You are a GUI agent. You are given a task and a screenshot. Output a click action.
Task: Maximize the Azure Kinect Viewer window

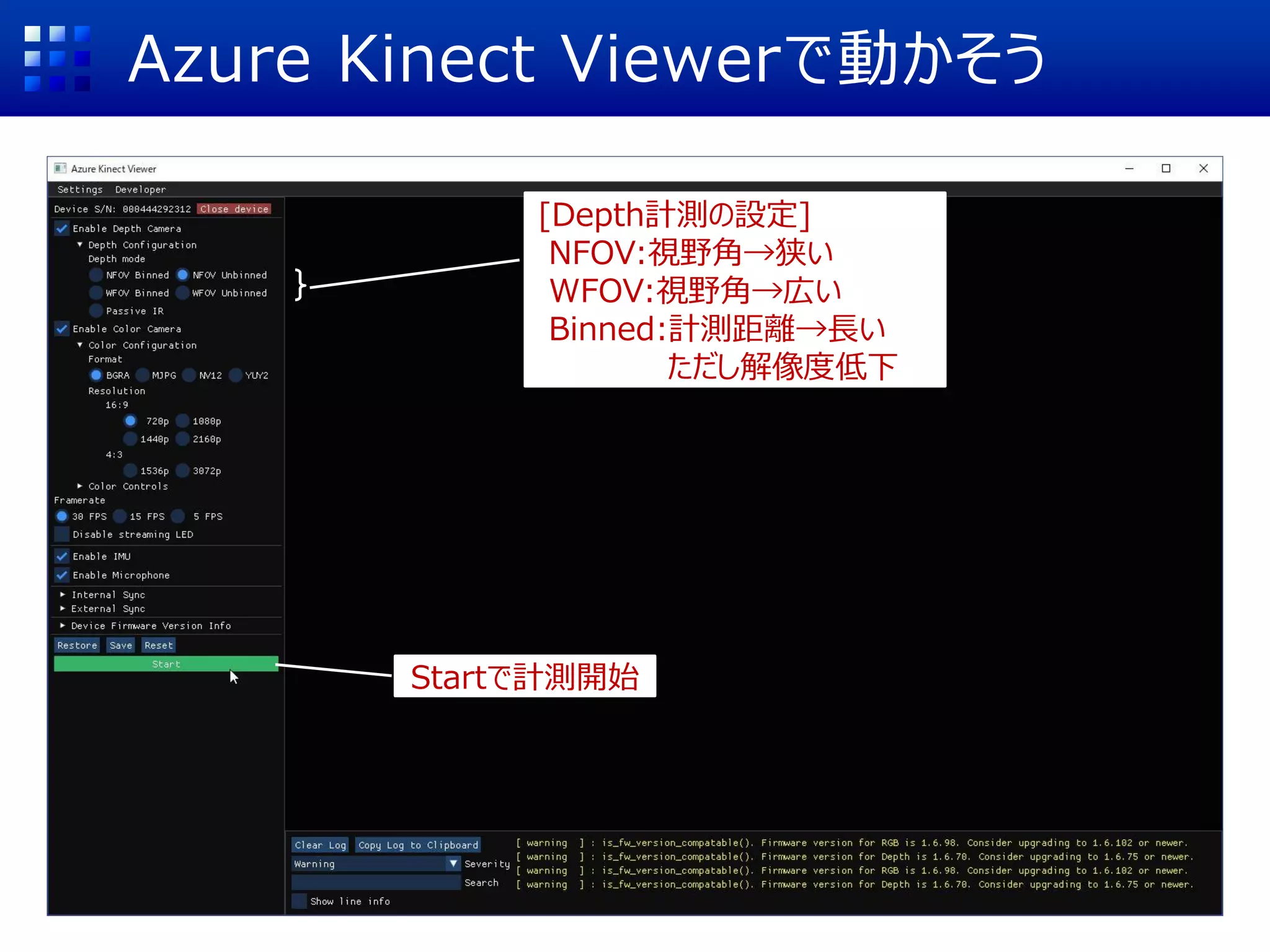(x=1166, y=169)
